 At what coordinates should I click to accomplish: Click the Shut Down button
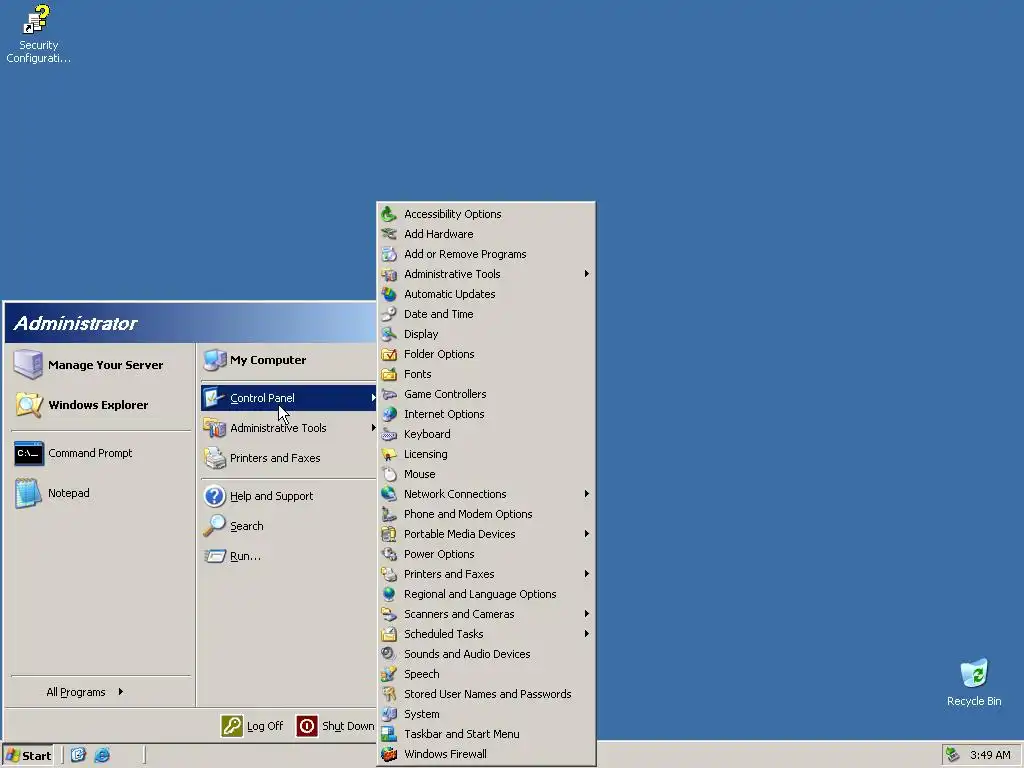(336, 726)
